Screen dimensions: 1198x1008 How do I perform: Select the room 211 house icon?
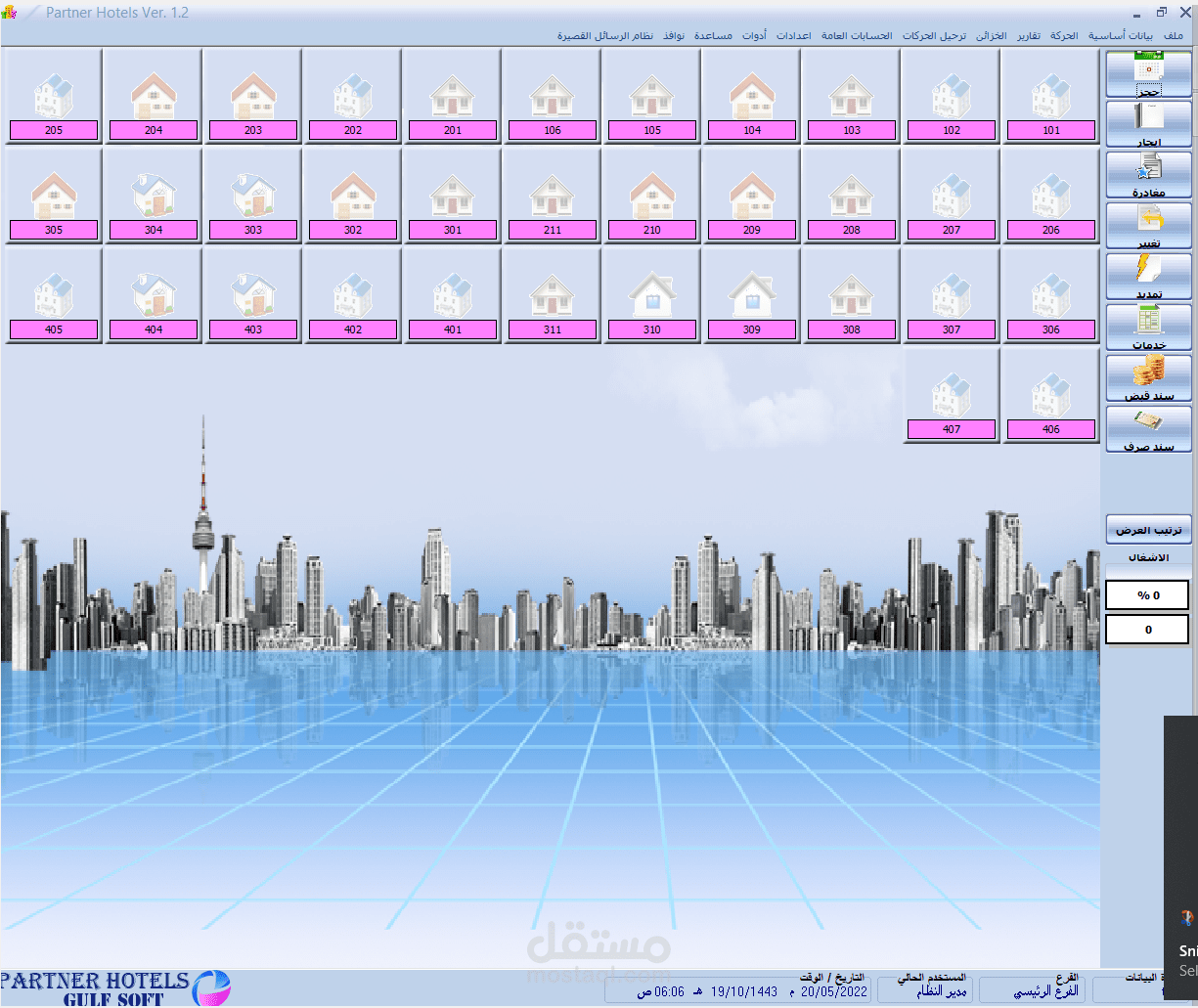[553, 196]
